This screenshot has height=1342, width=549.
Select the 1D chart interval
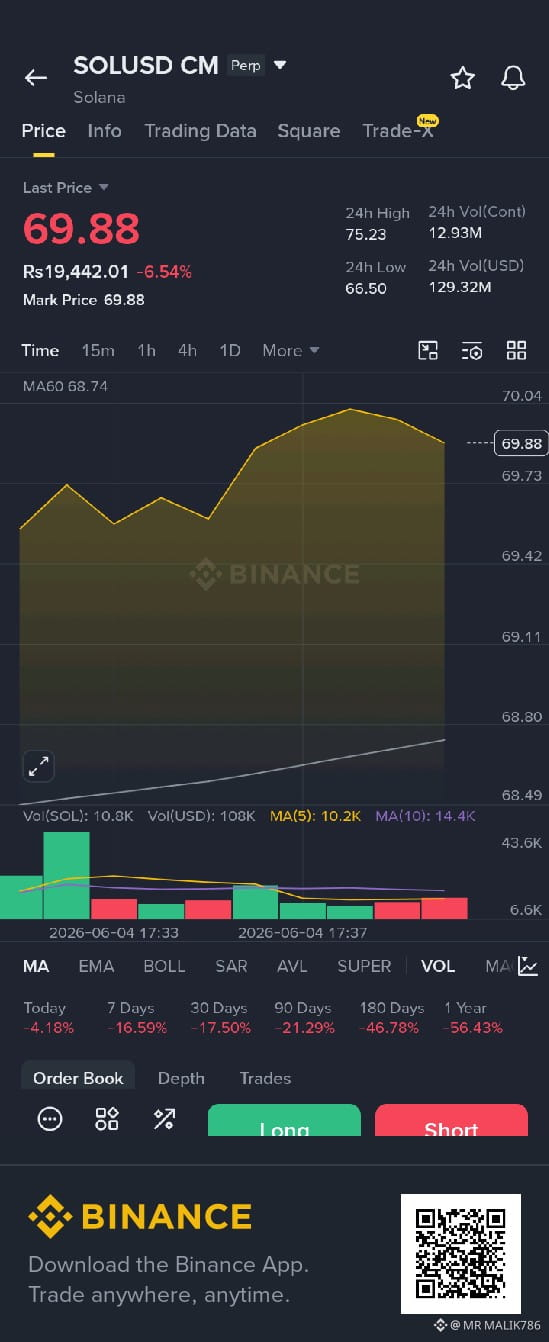(x=230, y=350)
